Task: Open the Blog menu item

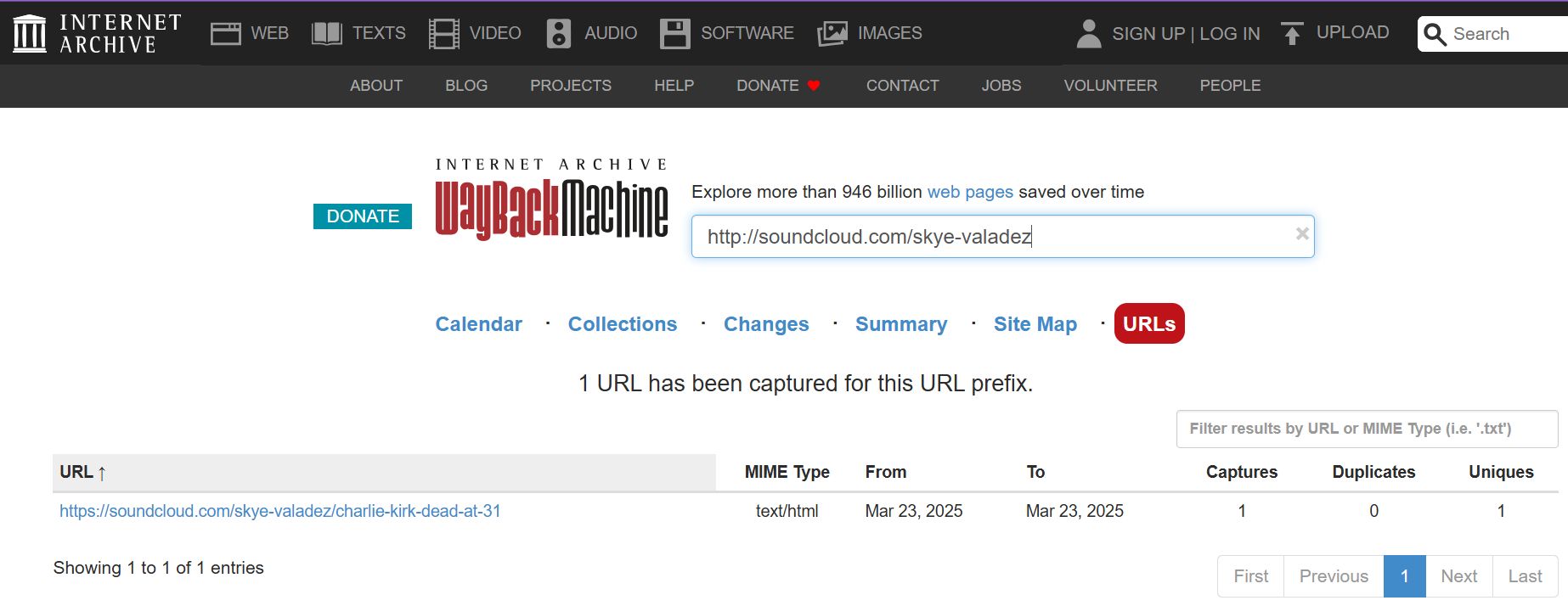Action: click(466, 86)
